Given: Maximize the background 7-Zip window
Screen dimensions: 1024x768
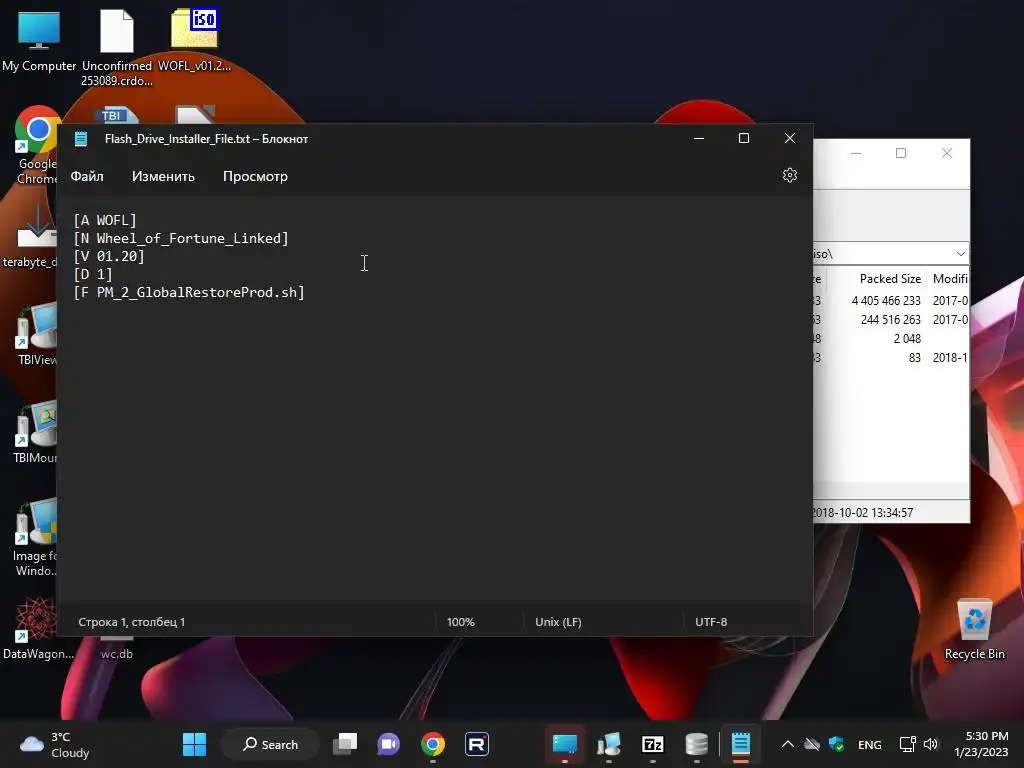Looking at the screenshot, I should [x=901, y=153].
